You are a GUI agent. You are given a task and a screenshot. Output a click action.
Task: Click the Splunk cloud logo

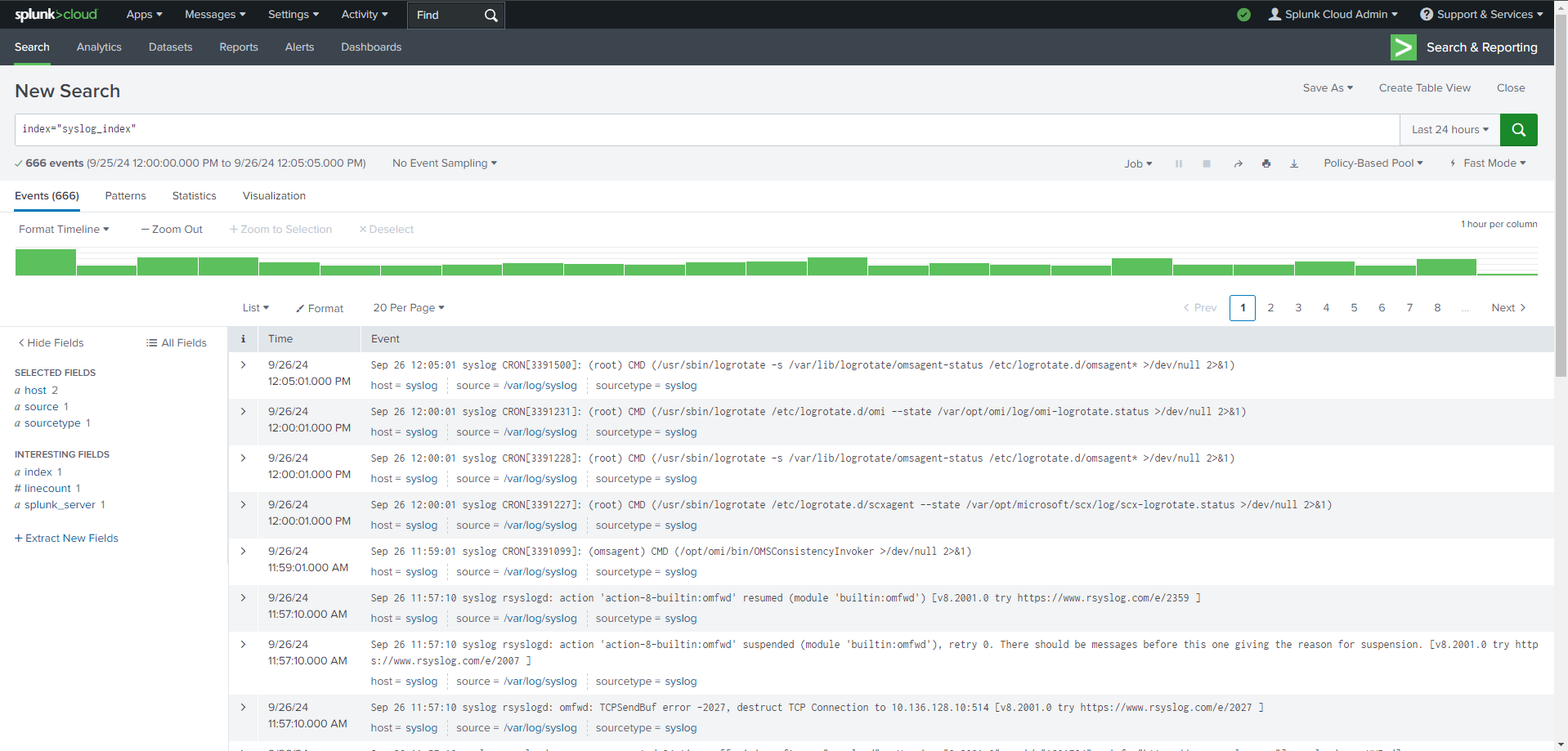56,14
